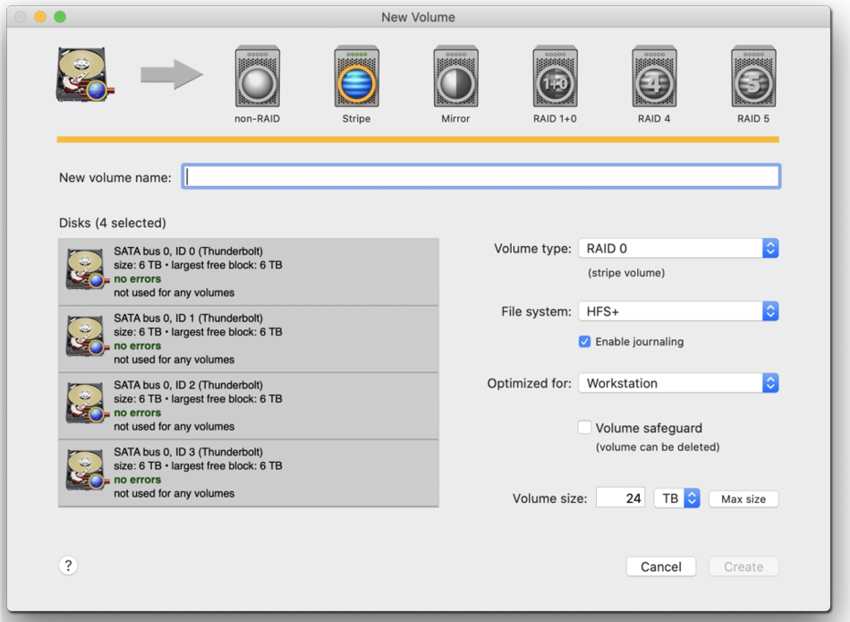
Task: Select disk SATA bus 0, ID 2
Action: pos(248,405)
